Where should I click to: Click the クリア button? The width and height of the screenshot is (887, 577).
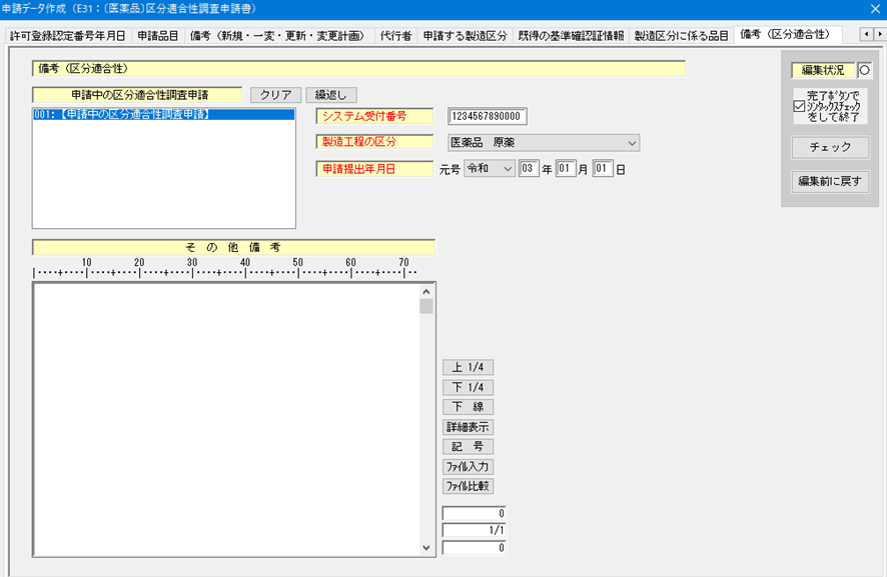point(275,95)
